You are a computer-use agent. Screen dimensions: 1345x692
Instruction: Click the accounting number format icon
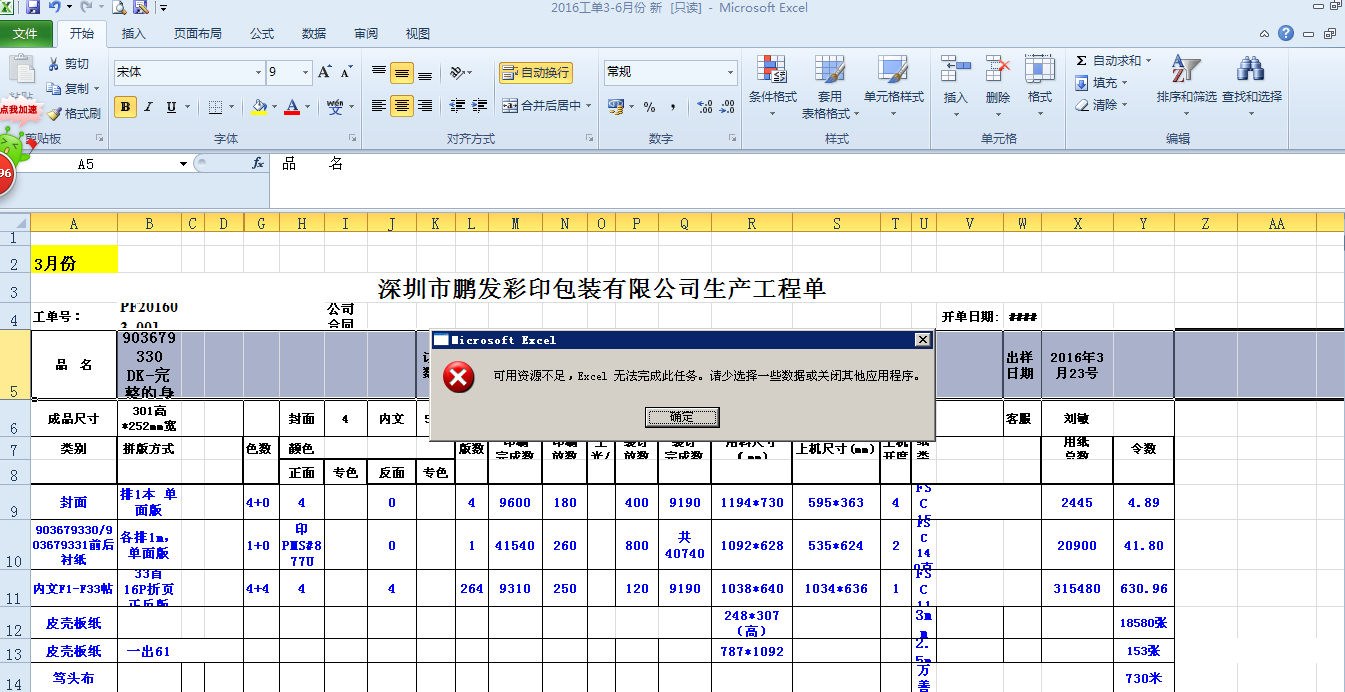[x=616, y=107]
